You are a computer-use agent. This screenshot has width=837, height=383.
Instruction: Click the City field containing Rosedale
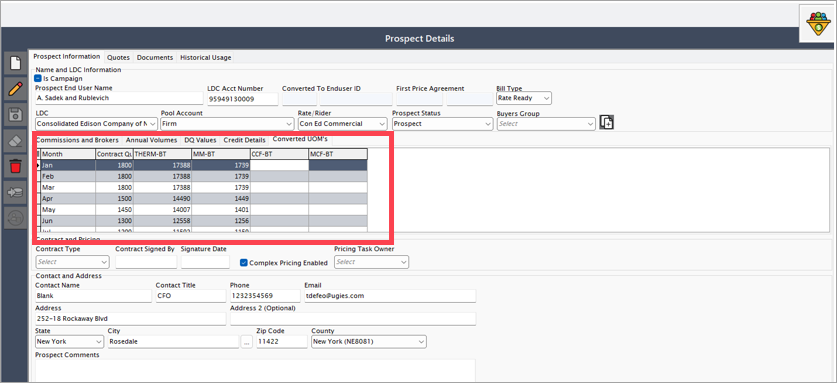pyautogui.click(x=173, y=342)
